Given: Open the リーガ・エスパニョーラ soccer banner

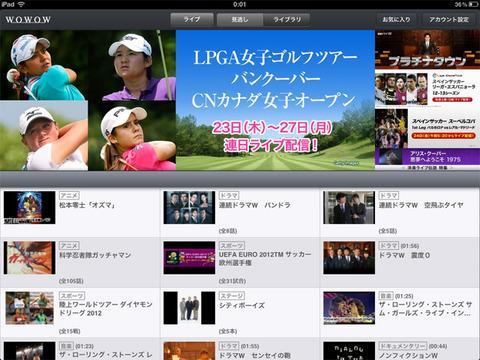Looking at the screenshot, I should pos(427,89).
